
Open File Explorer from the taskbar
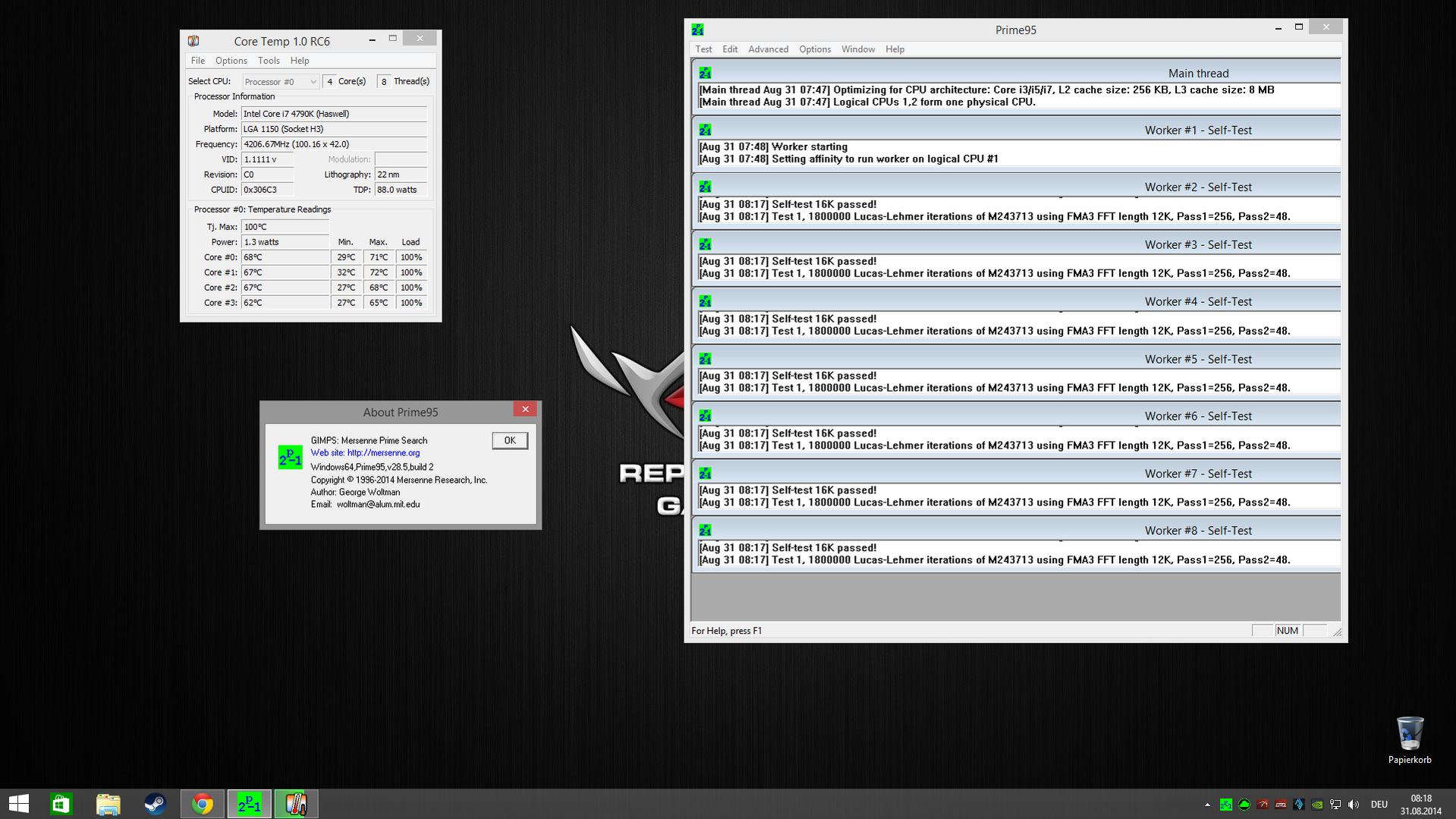click(x=108, y=804)
